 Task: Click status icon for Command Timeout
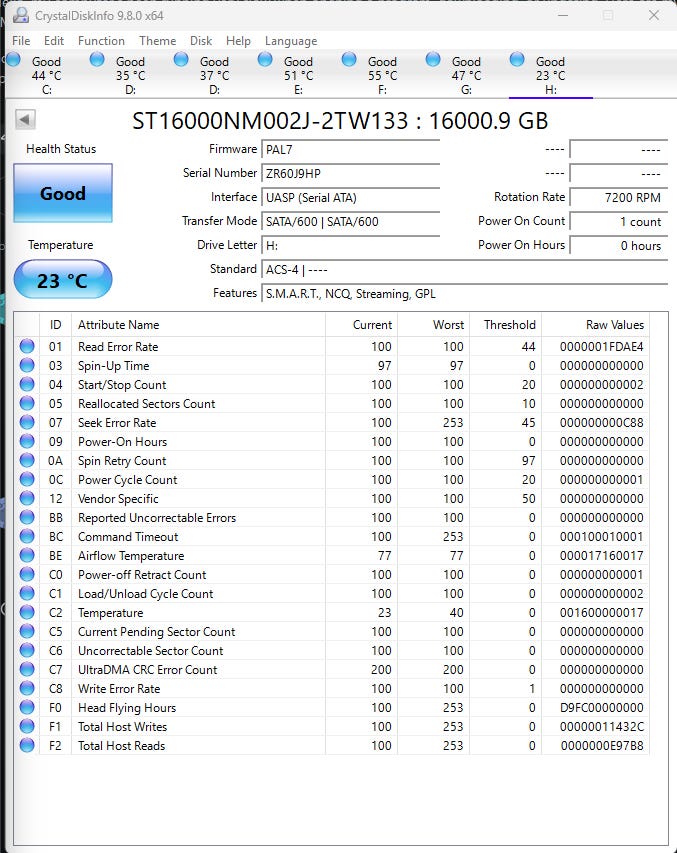[27, 536]
